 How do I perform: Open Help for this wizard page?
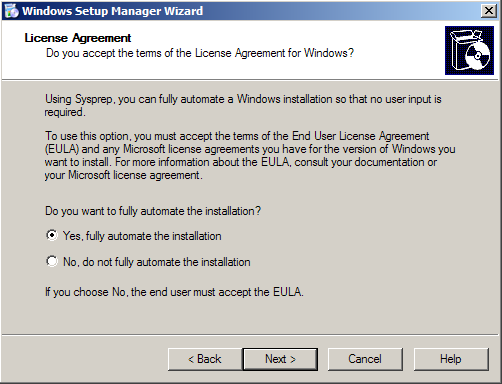point(451,359)
